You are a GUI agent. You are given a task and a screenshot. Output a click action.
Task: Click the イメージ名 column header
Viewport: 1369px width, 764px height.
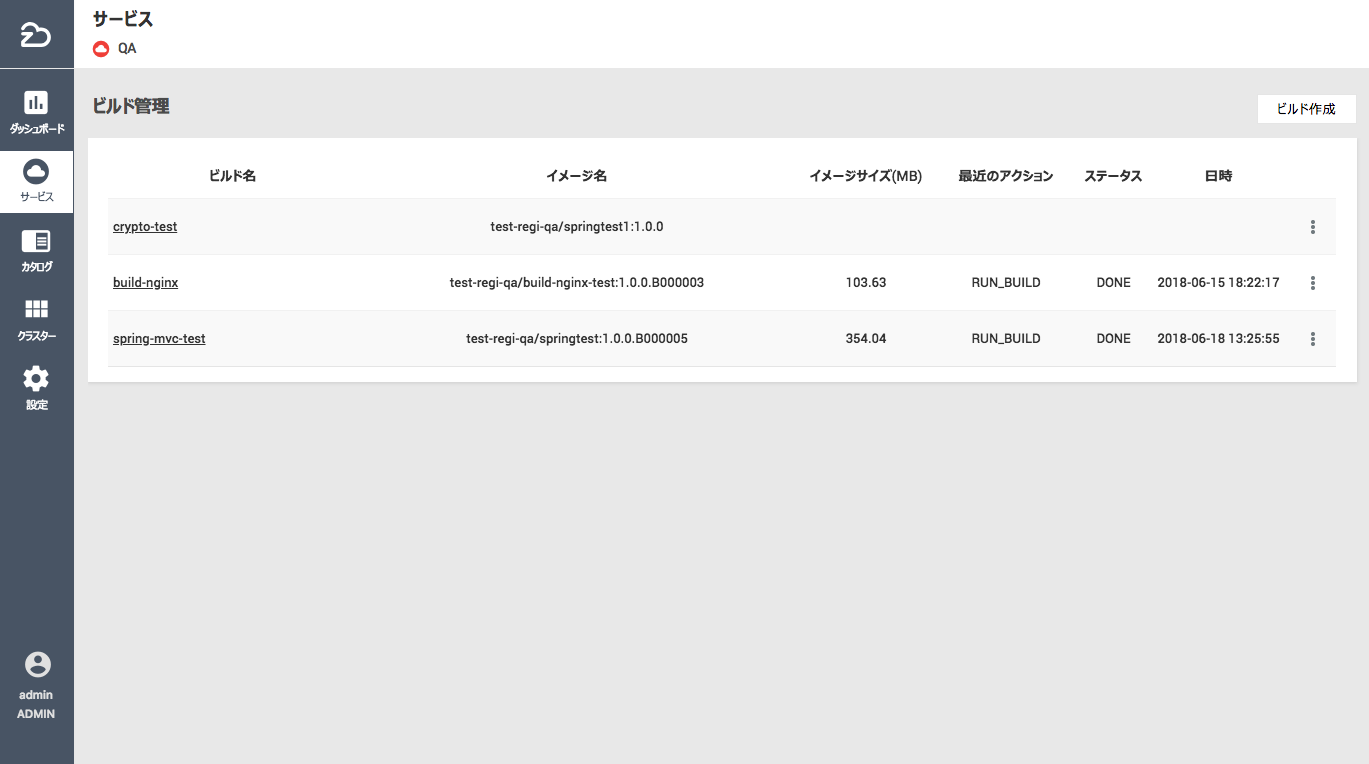point(577,176)
